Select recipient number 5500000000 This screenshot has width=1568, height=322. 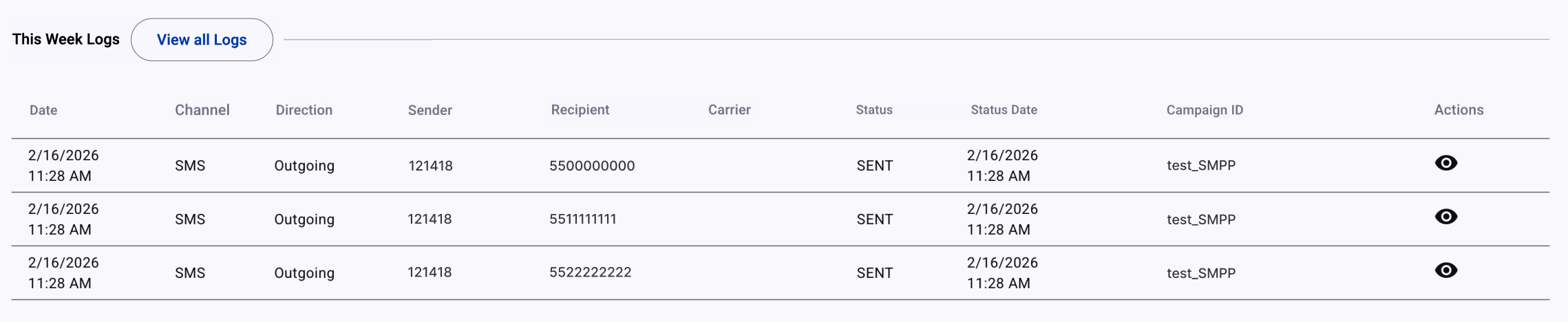pos(592,166)
